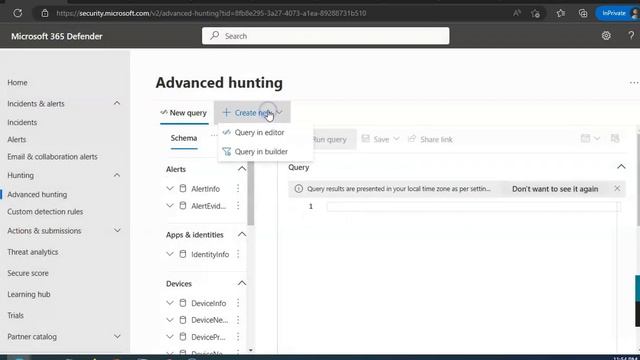Click into query editor line 1
The image size is (640, 360).
[473, 207]
